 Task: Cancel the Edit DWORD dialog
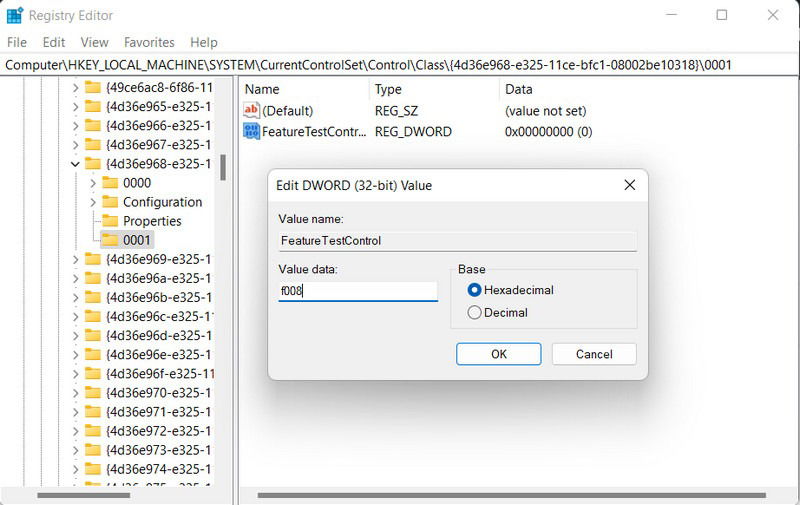594,354
